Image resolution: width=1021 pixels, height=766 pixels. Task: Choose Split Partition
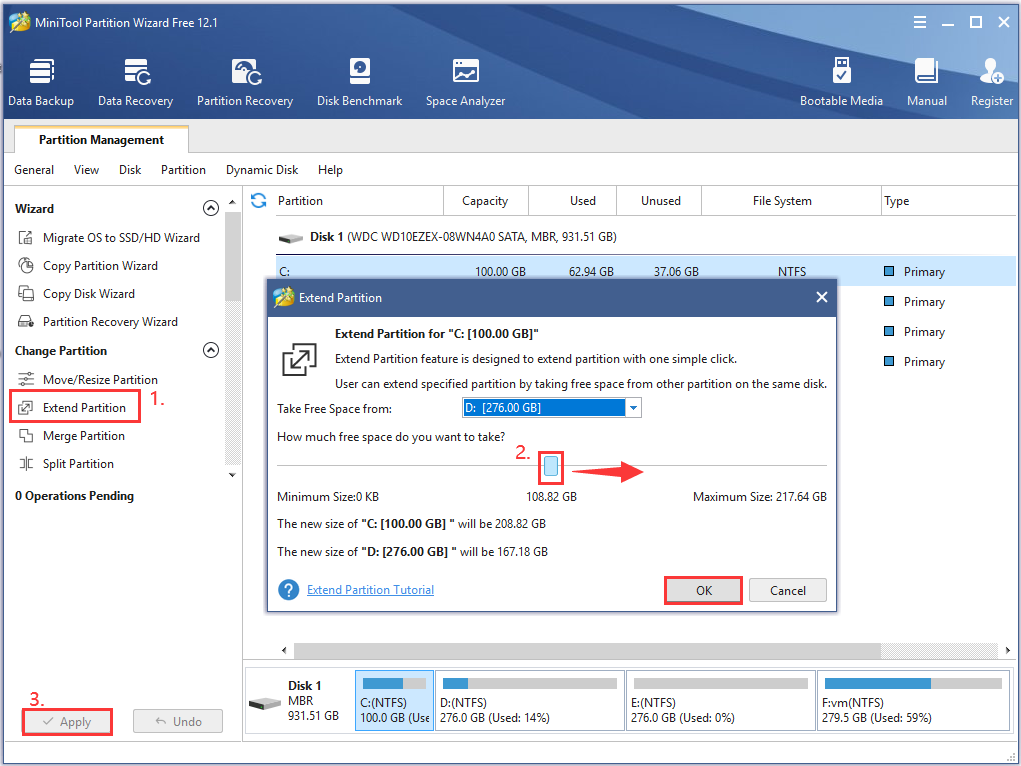[x=66, y=464]
